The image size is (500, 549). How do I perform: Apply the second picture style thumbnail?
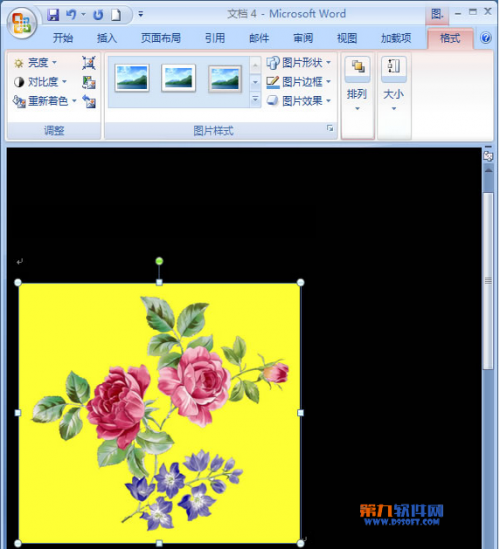(x=178, y=78)
